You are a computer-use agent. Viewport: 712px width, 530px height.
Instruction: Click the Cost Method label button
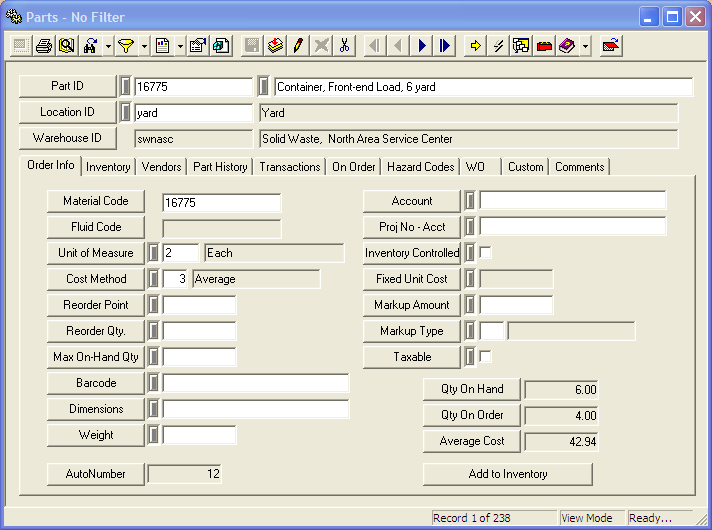click(x=96, y=279)
